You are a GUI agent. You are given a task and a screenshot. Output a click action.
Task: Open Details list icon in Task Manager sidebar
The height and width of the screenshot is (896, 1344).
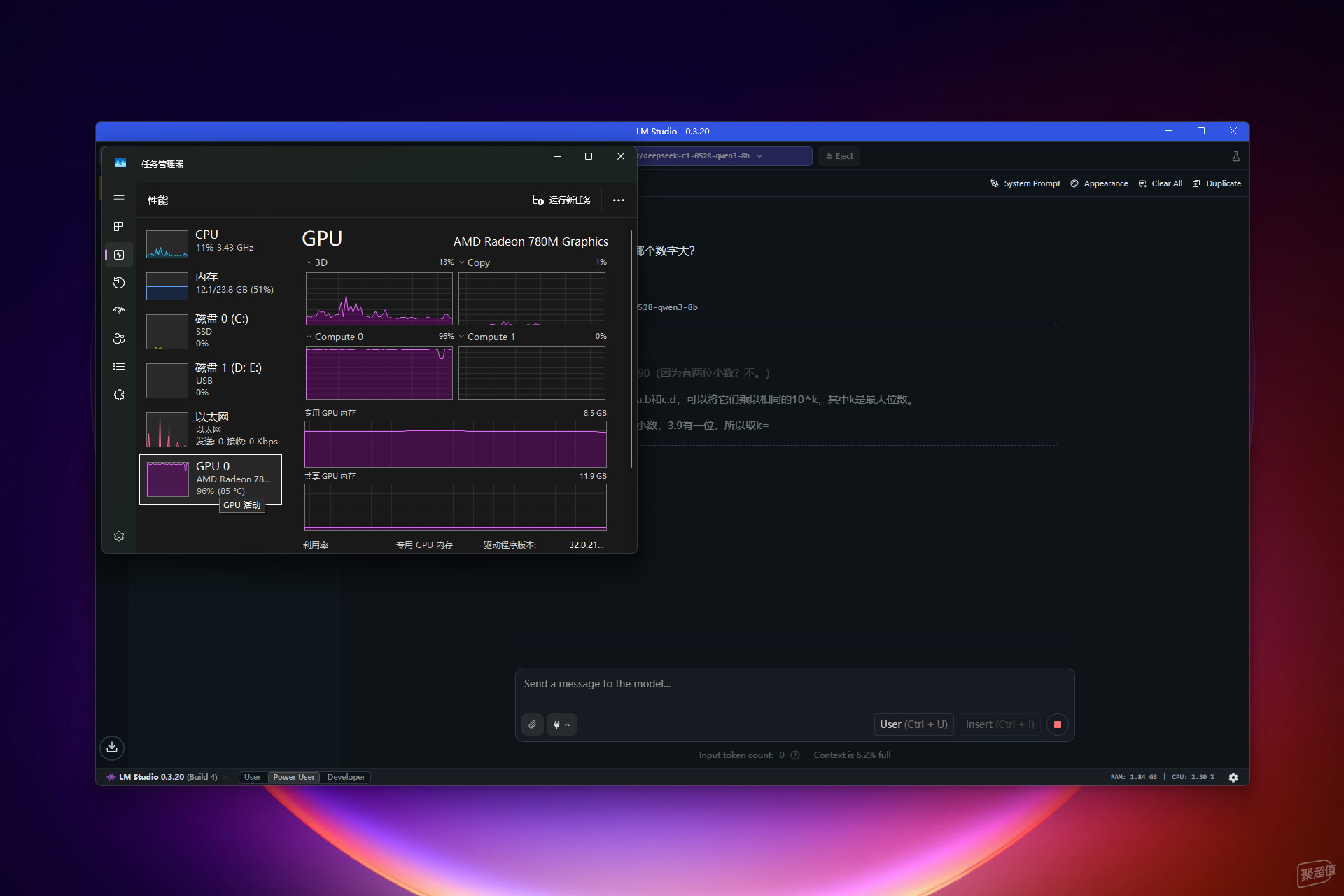pyautogui.click(x=119, y=367)
